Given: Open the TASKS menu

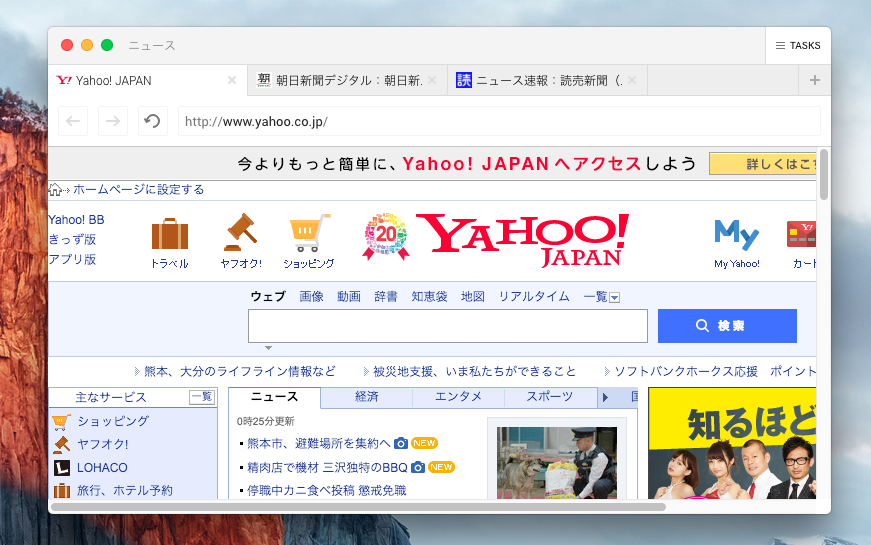Looking at the screenshot, I should click(x=798, y=46).
